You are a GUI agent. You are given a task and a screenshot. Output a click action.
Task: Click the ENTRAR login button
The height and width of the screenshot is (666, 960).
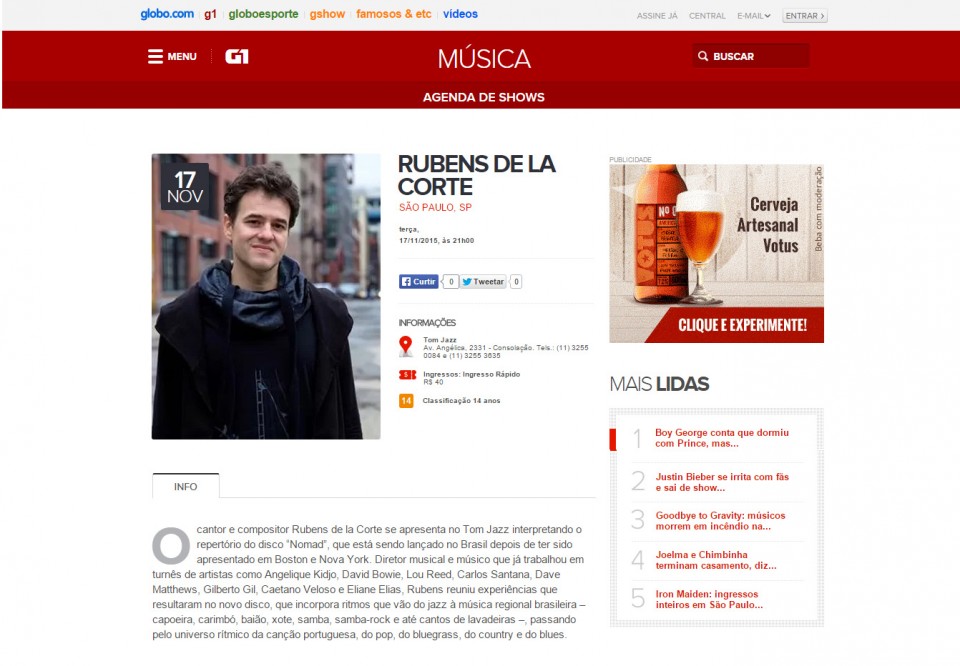click(804, 16)
